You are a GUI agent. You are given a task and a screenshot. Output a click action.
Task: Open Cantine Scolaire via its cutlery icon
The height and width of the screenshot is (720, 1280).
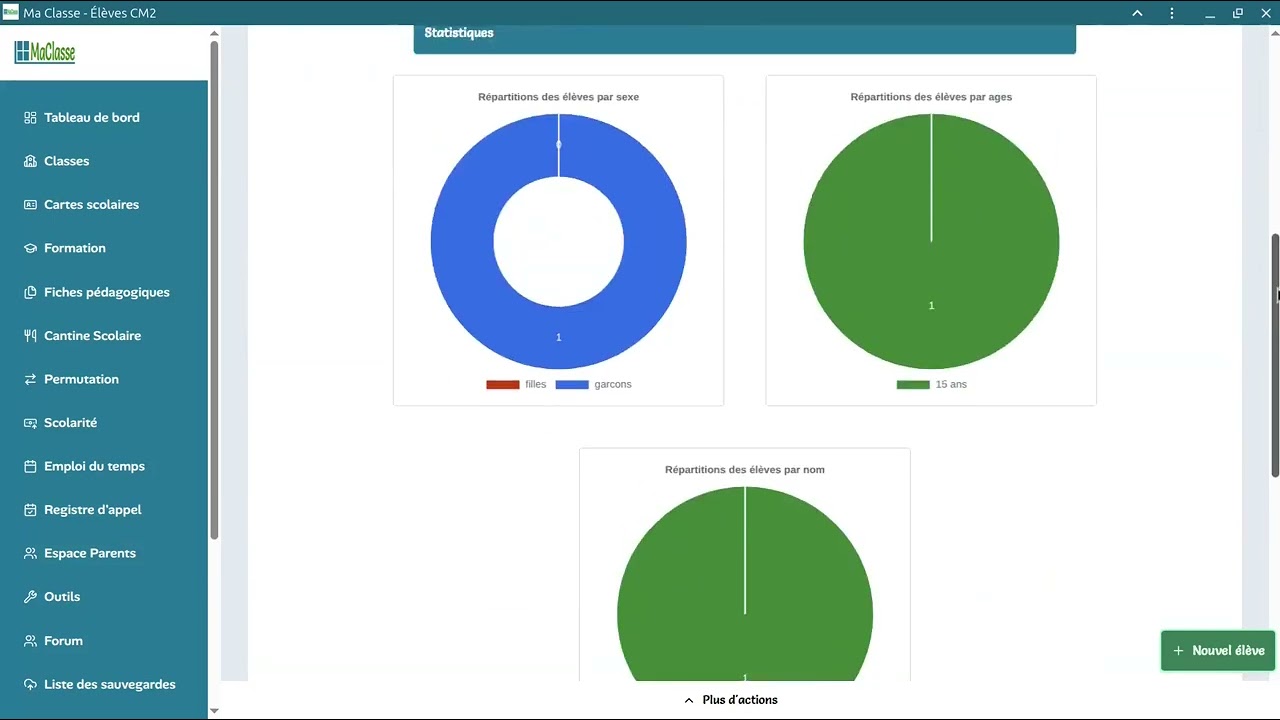tap(30, 336)
